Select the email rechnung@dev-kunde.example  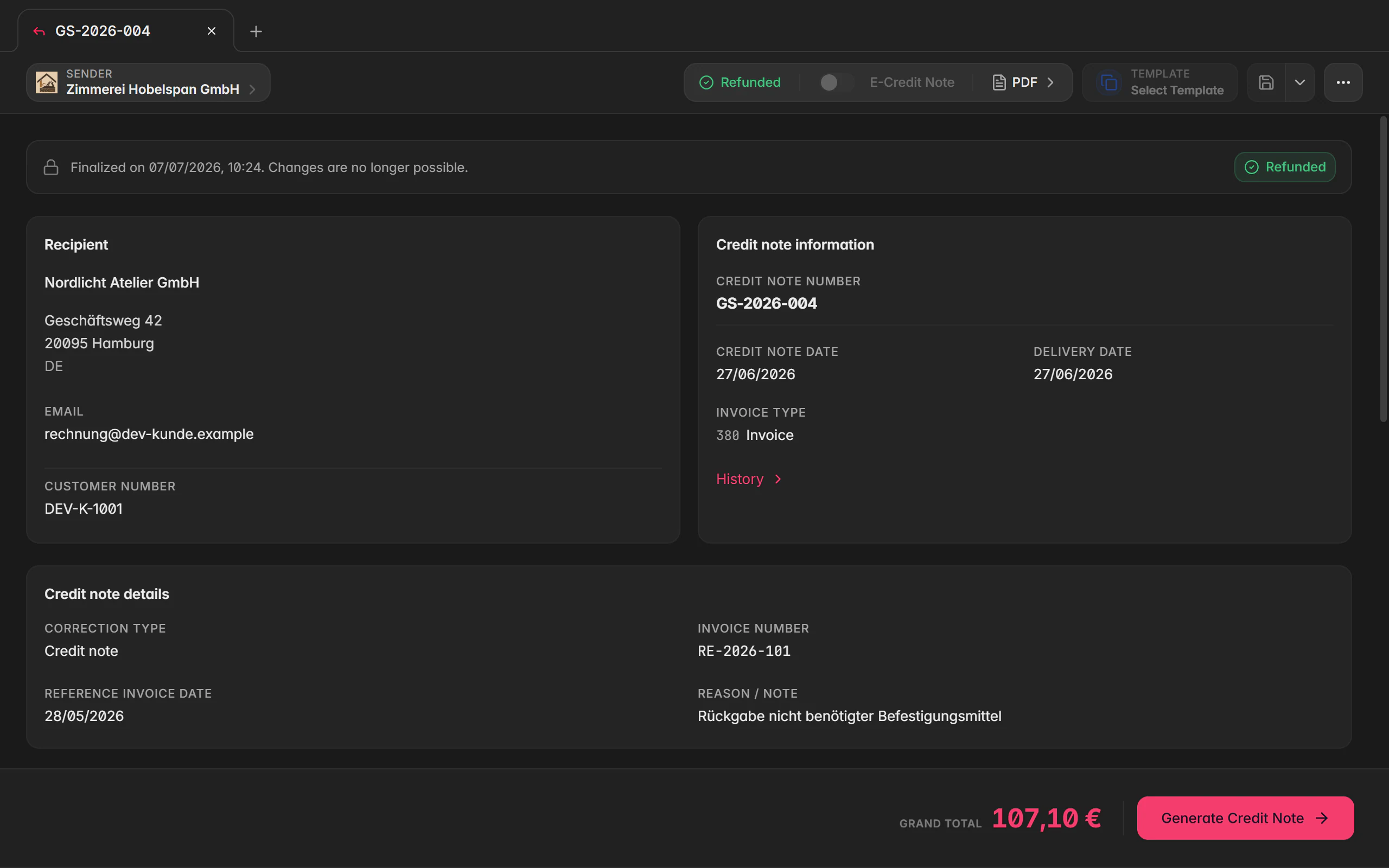coord(149,434)
